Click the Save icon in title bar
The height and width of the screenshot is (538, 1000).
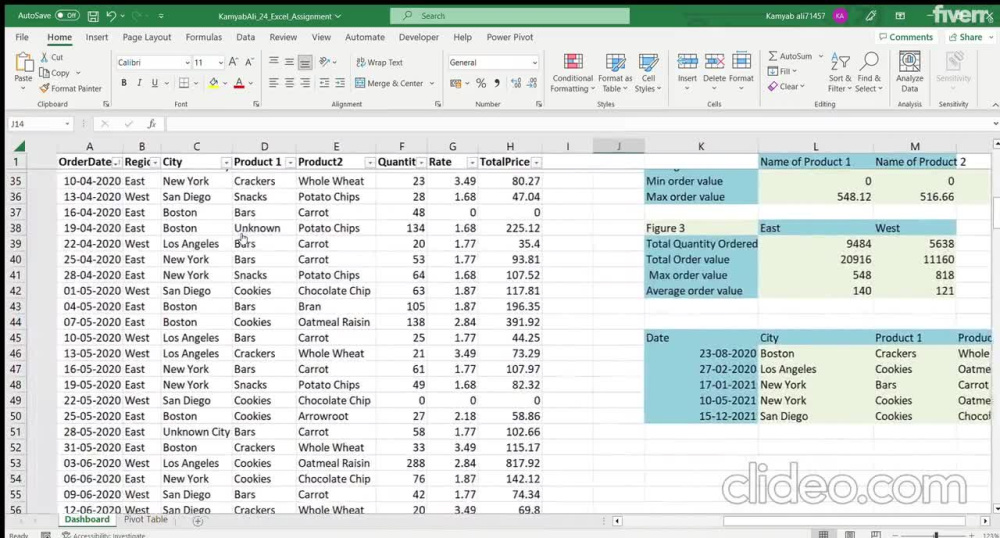coord(93,16)
